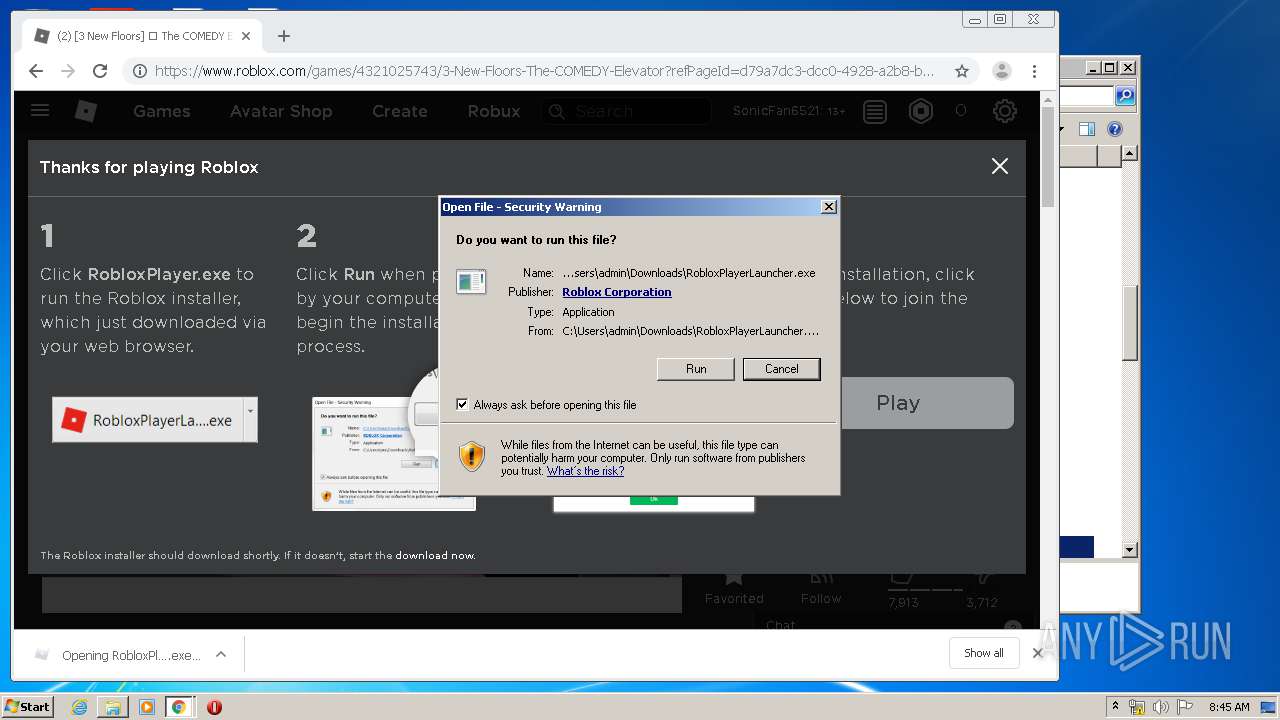Click the network tray icon
The width and height of the screenshot is (1280, 720).
point(1137,707)
